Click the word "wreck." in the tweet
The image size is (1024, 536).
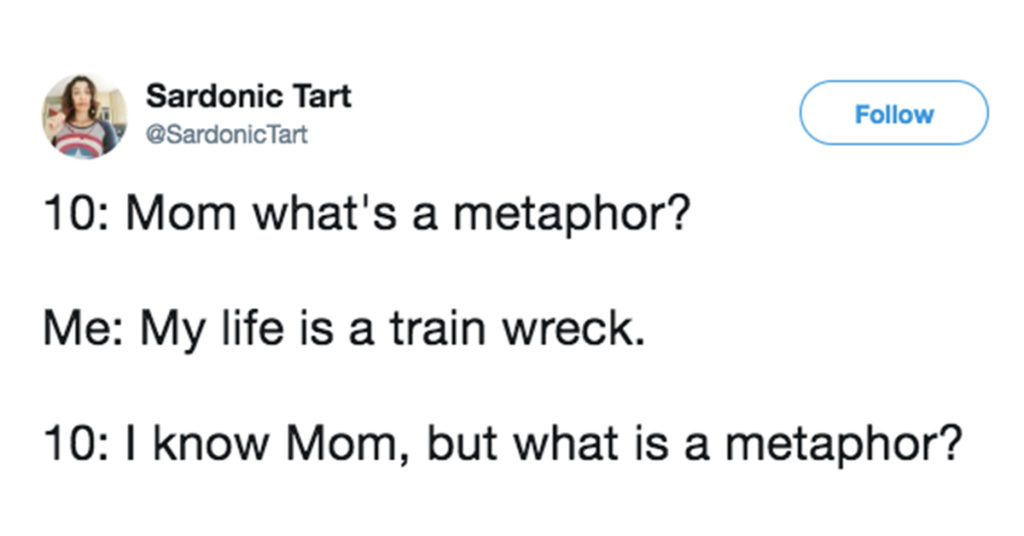coord(573,328)
